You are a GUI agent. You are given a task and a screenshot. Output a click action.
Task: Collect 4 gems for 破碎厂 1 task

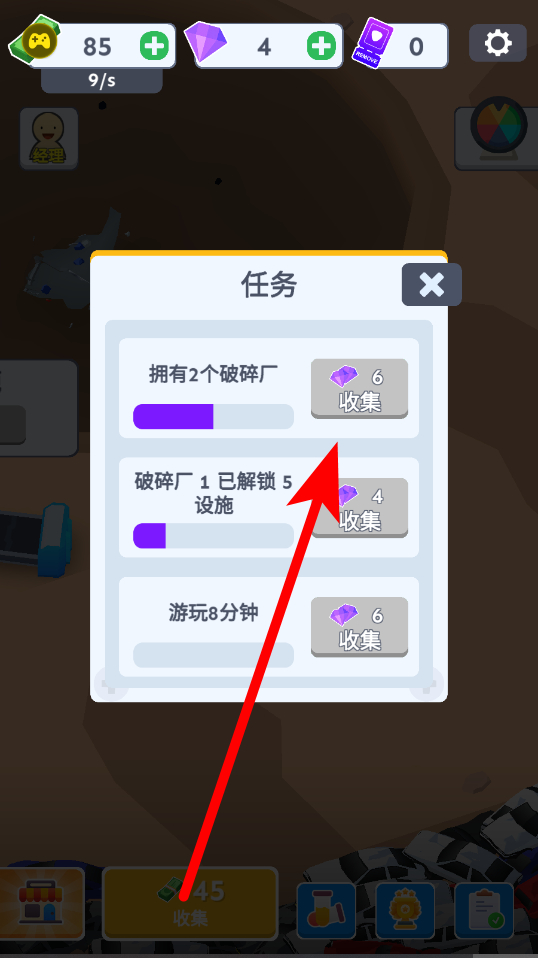360,507
